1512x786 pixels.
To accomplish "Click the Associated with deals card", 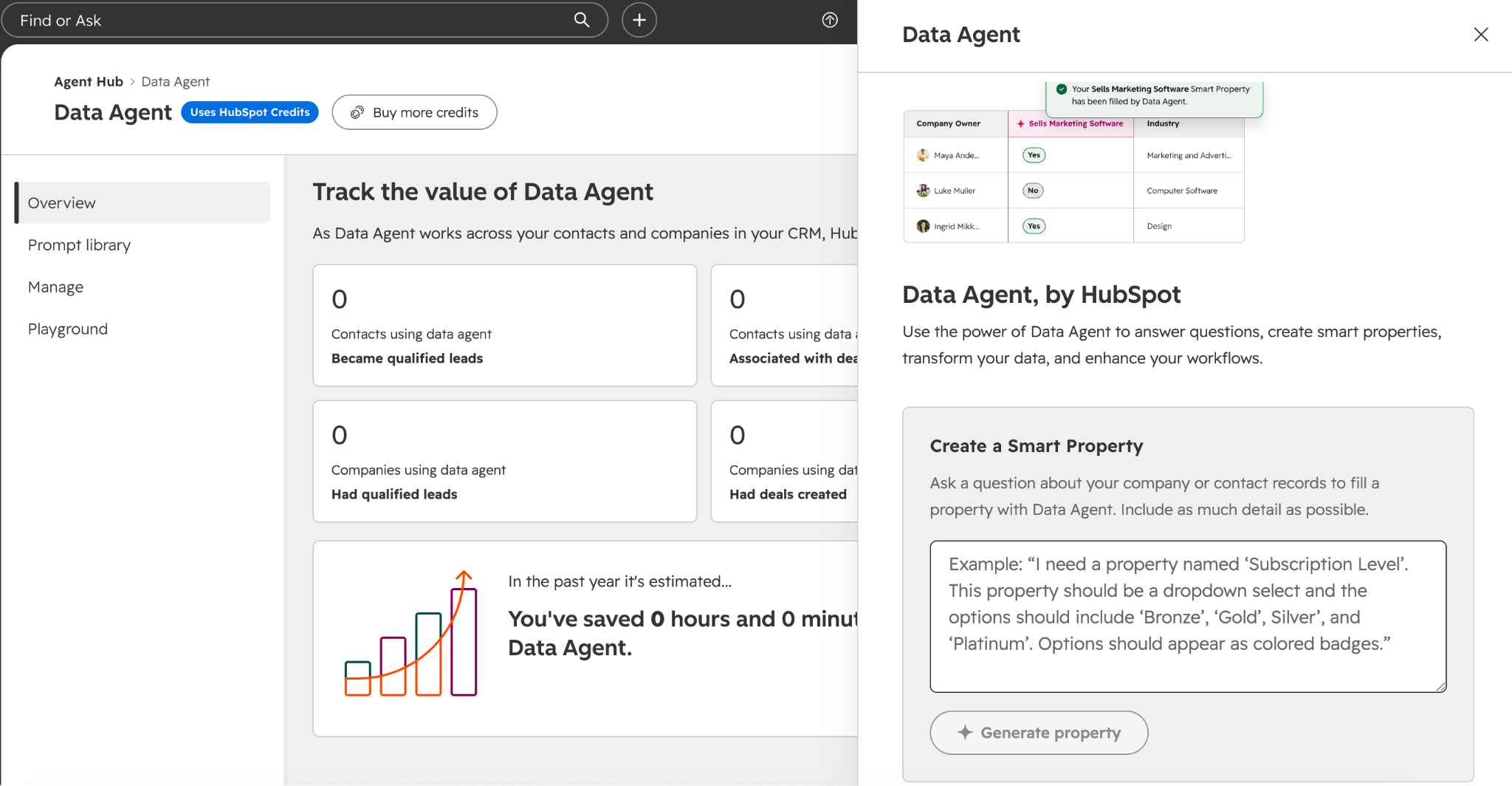I will [784, 325].
